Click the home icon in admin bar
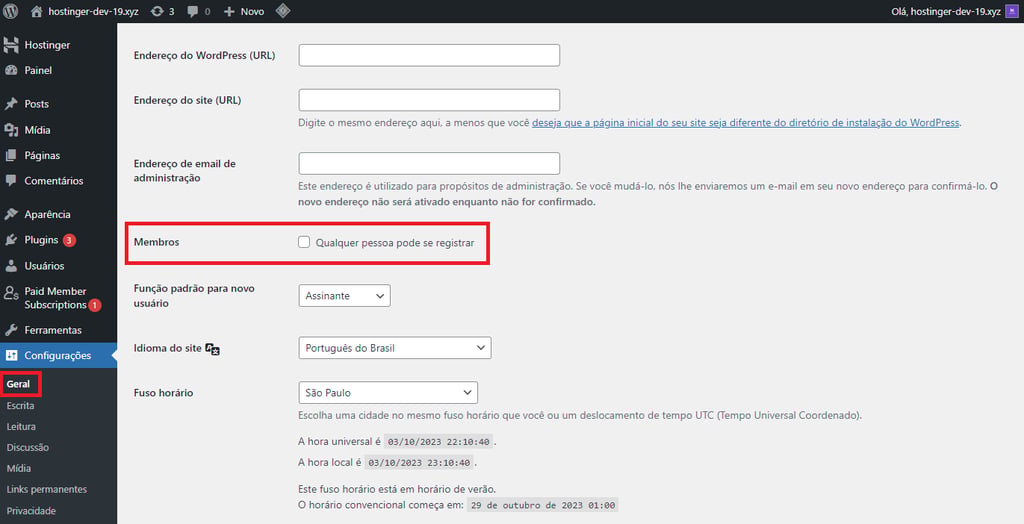 (x=37, y=11)
